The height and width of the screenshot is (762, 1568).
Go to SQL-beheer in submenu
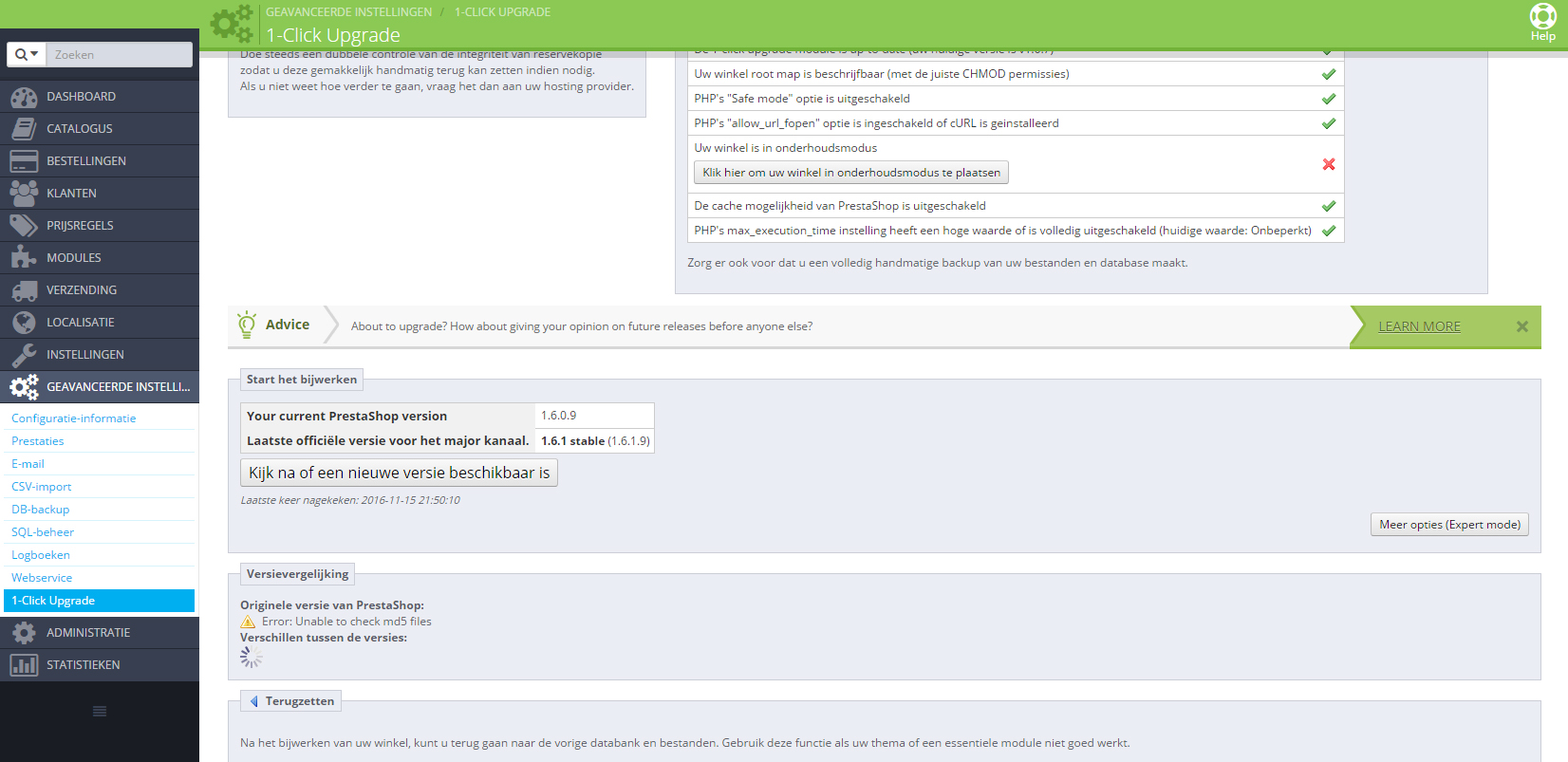pyautogui.click(x=43, y=532)
